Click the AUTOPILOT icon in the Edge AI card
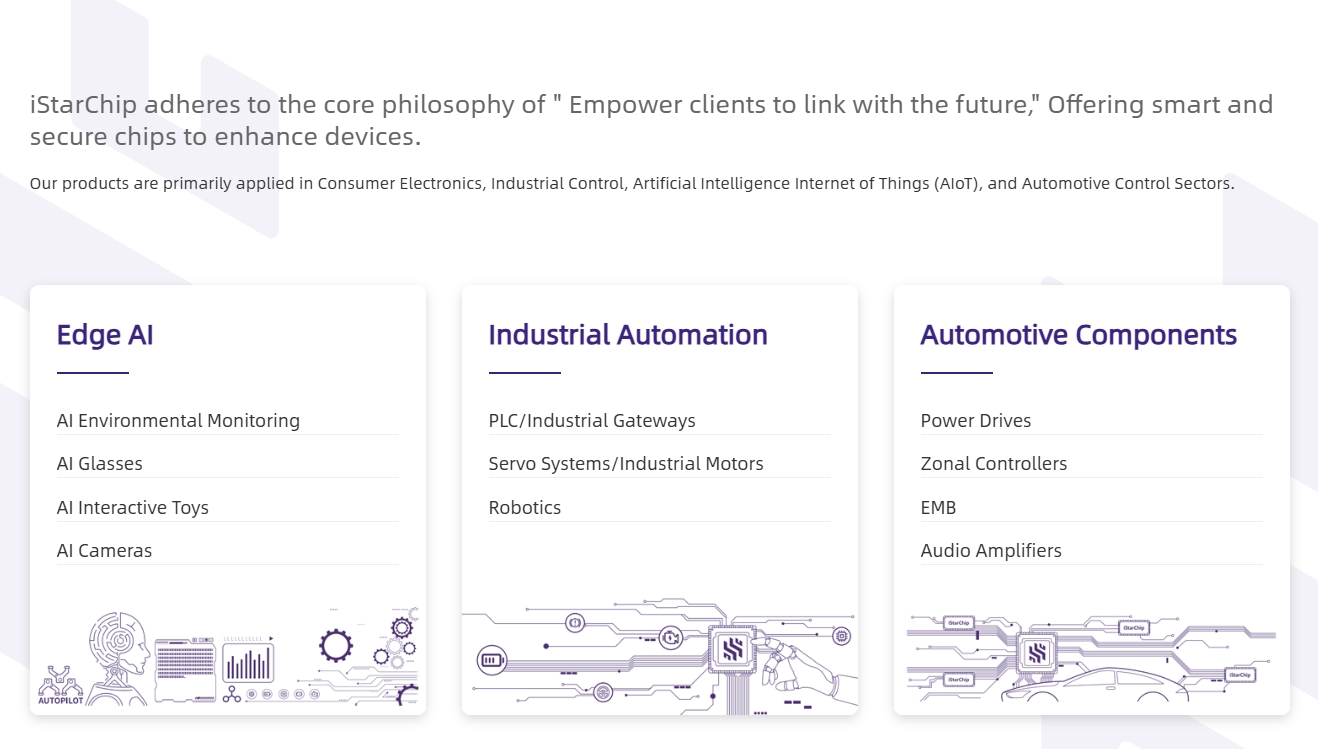Screen dimensions: 1318x749 pos(60,685)
